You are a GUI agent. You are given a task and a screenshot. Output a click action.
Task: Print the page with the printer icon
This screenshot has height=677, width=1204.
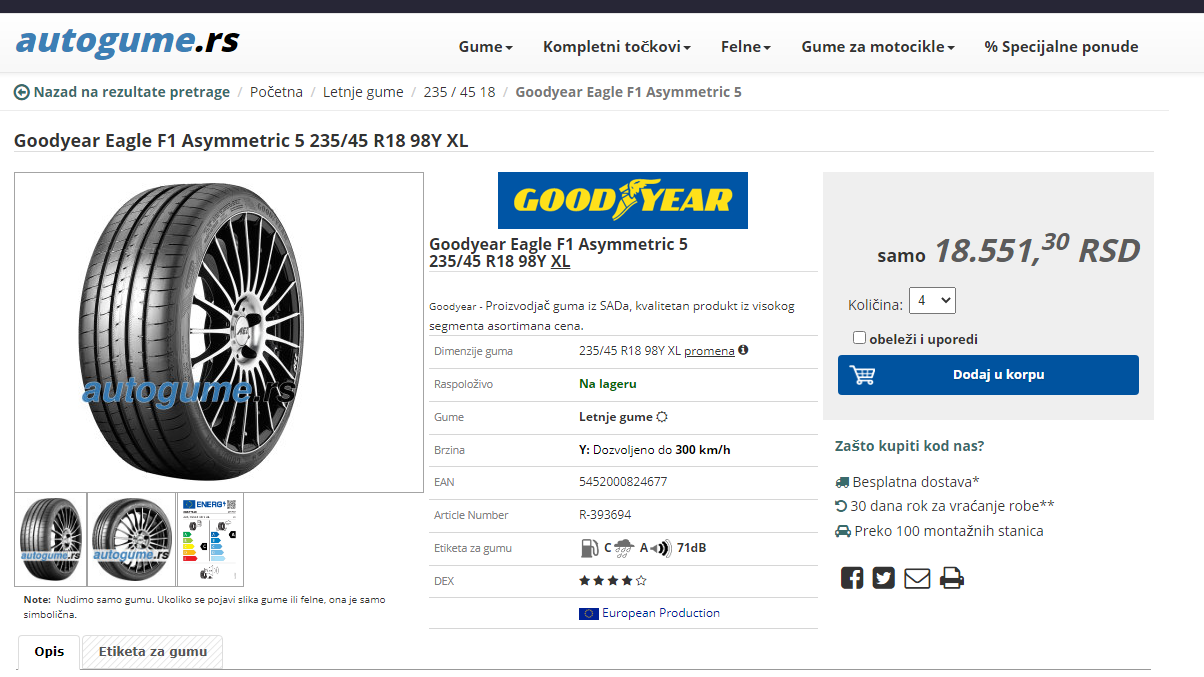(x=951, y=578)
